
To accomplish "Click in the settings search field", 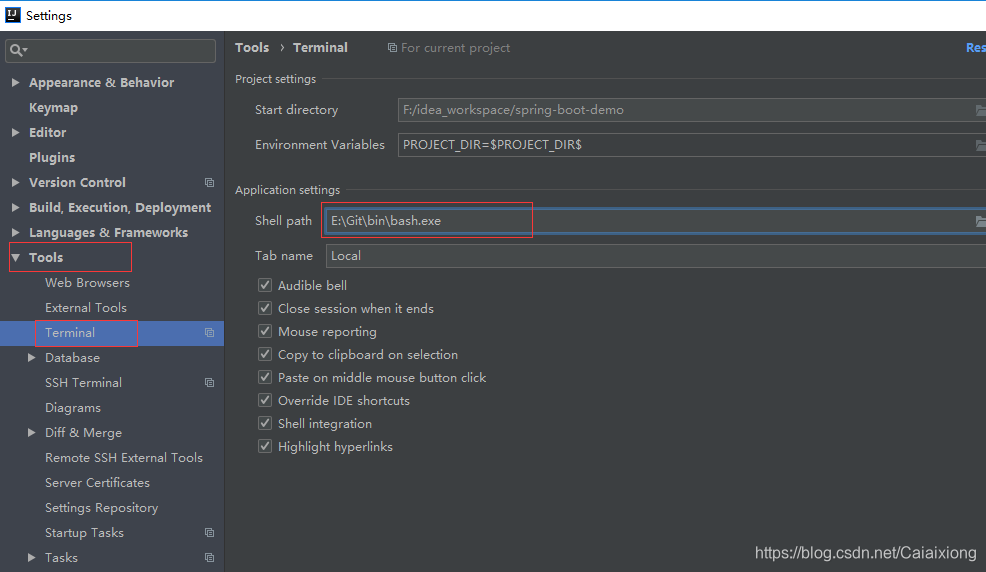I will (111, 50).
